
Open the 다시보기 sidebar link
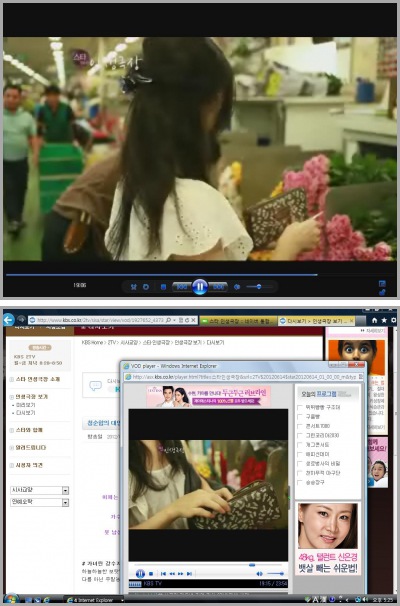click(26, 413)
